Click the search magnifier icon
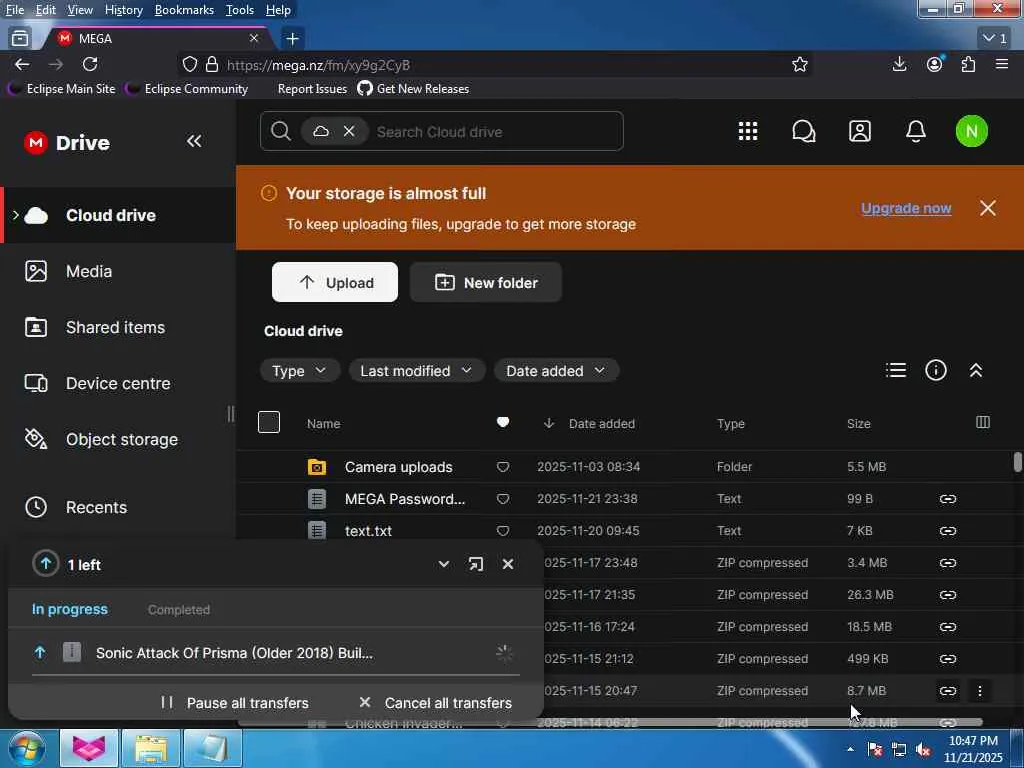This screenshot has height=768, width=1024. tap(281, 131)
